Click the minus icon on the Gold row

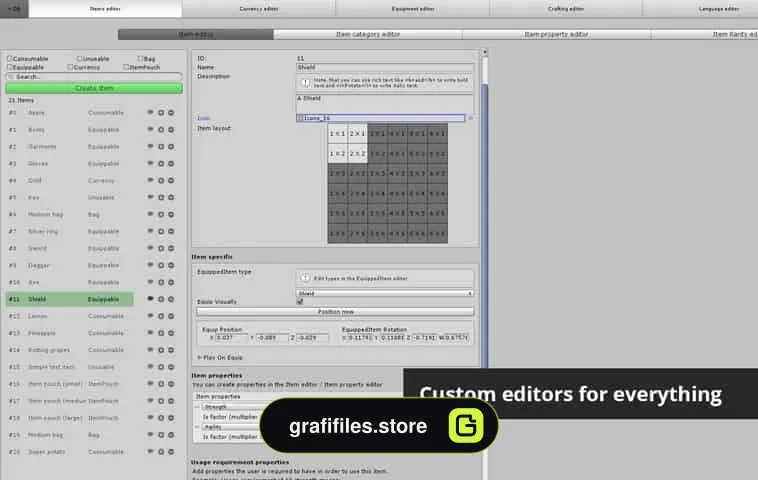coord(171,180)
